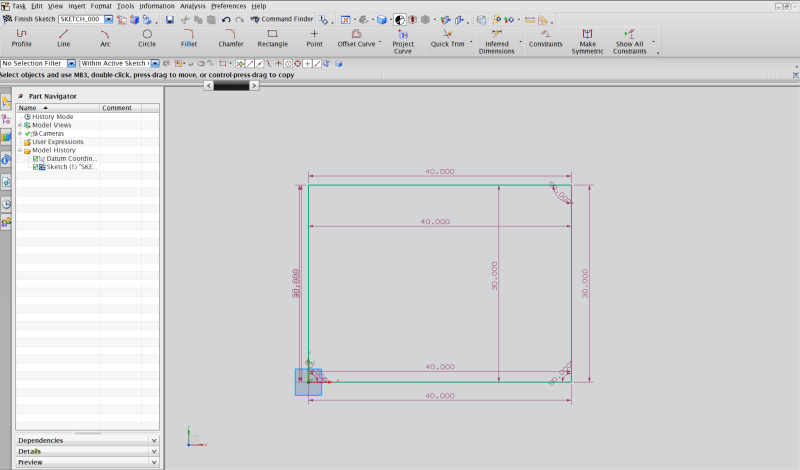
Task: Select the History Mode tree item
Action: pos(53,117)
